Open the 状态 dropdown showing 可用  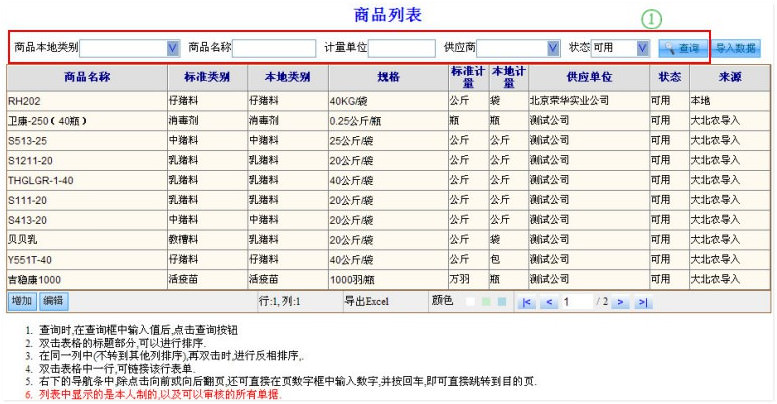point(642,47)
